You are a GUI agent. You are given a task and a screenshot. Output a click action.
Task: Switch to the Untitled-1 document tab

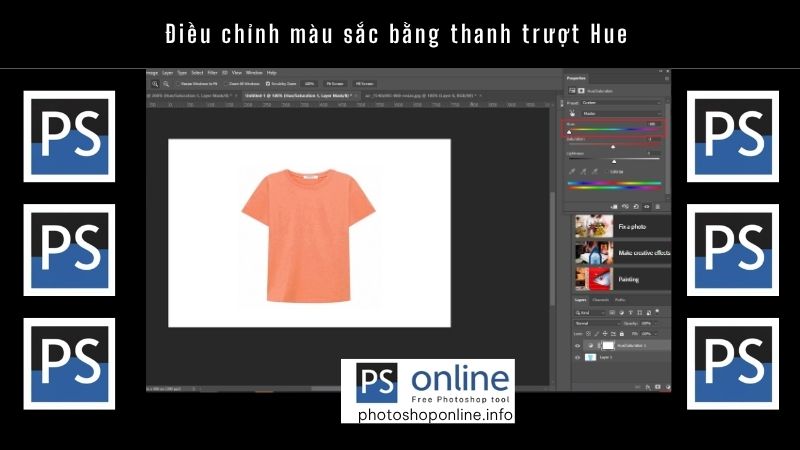(298, 95)
